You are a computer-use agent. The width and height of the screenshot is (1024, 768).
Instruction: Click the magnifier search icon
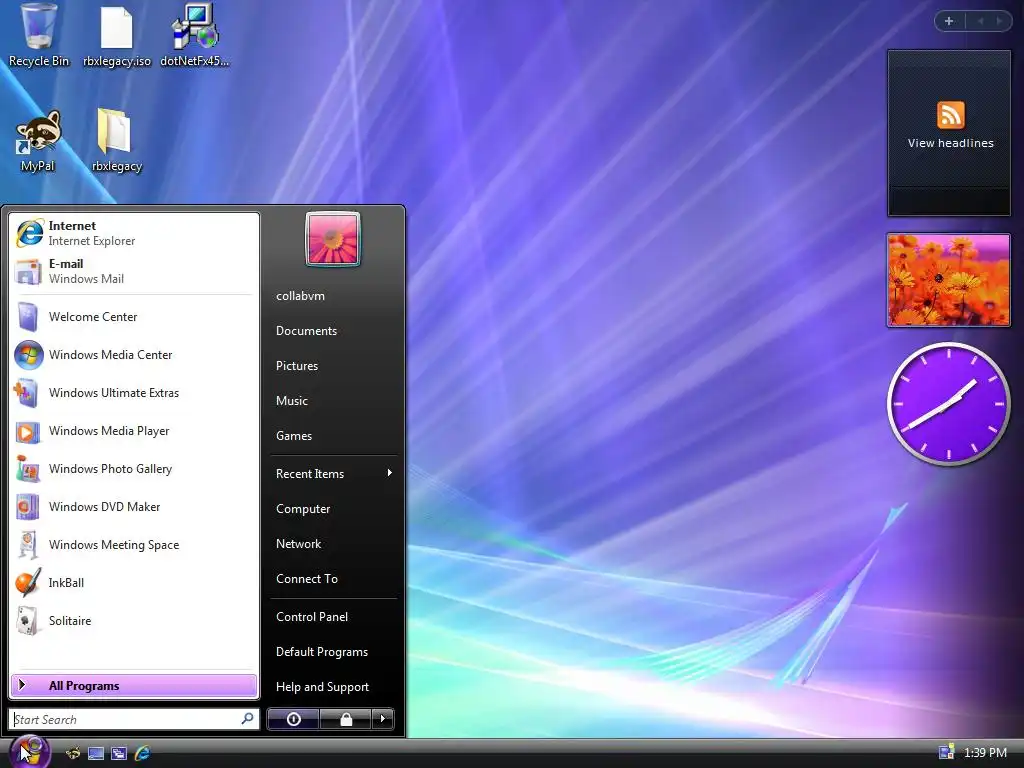pos(248,718)
